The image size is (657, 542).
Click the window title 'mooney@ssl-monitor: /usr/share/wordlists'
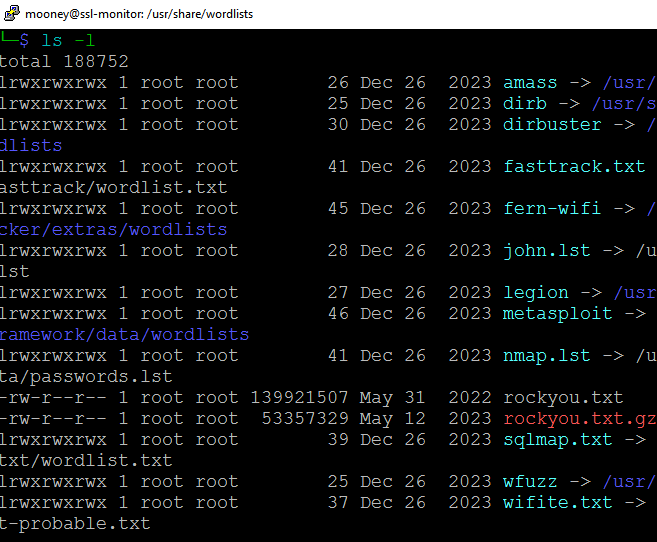click(139, 14)
